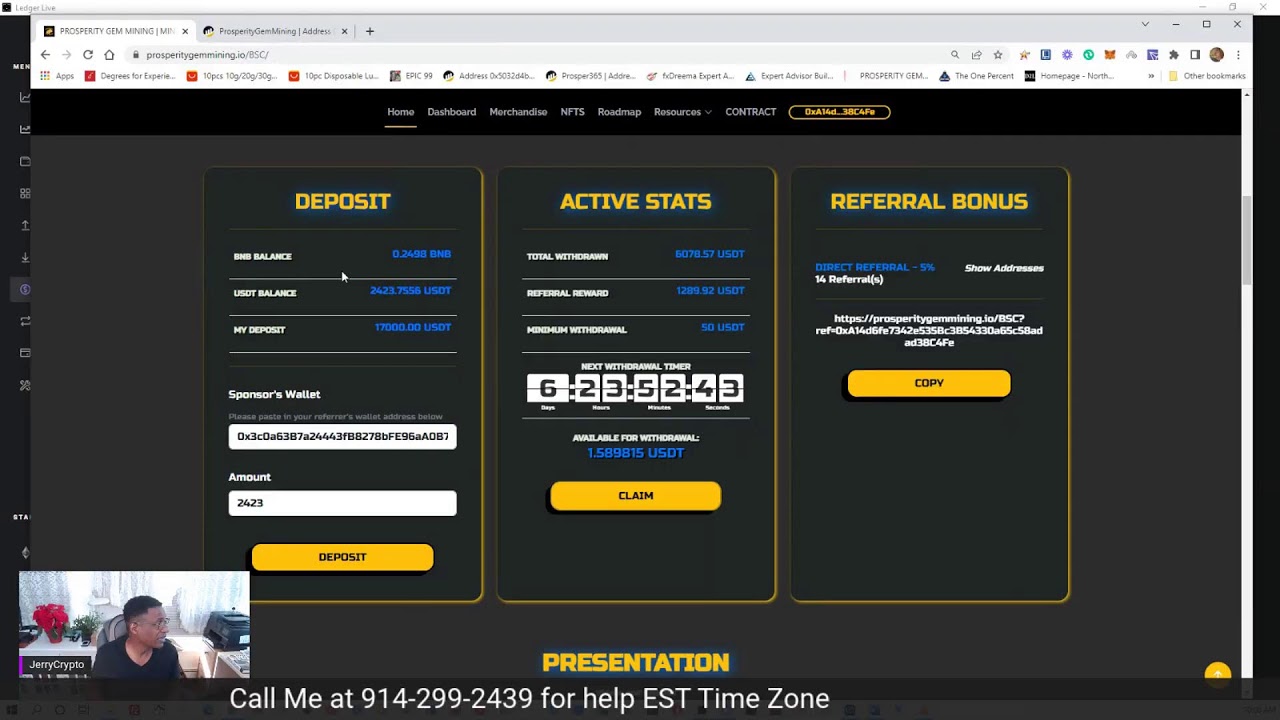Open the Apps bookmarks shortcut
1280x720 pixels.
coord(57,76)
